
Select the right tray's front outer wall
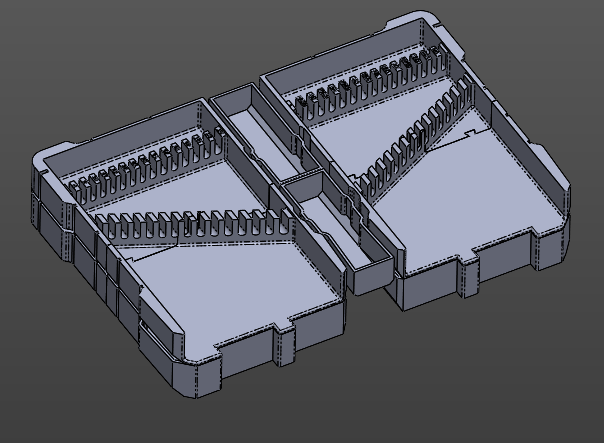(x=430, y=287)
